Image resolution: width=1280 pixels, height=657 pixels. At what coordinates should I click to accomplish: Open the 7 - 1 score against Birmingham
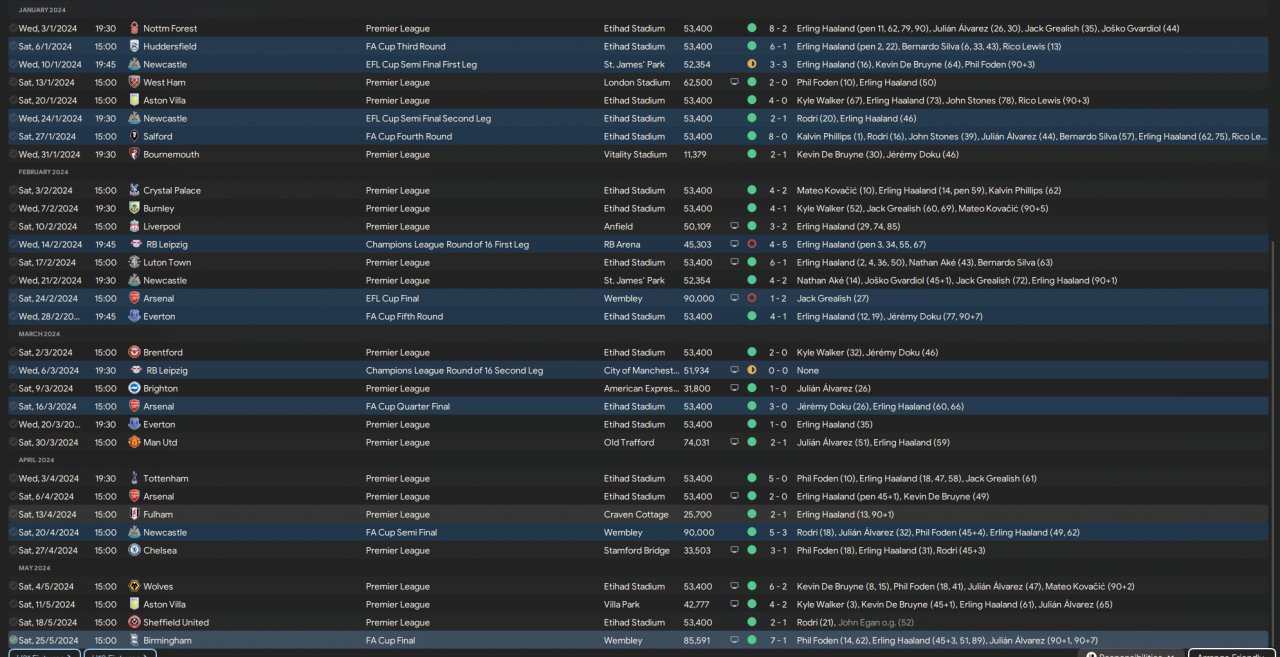pos(778,641)
